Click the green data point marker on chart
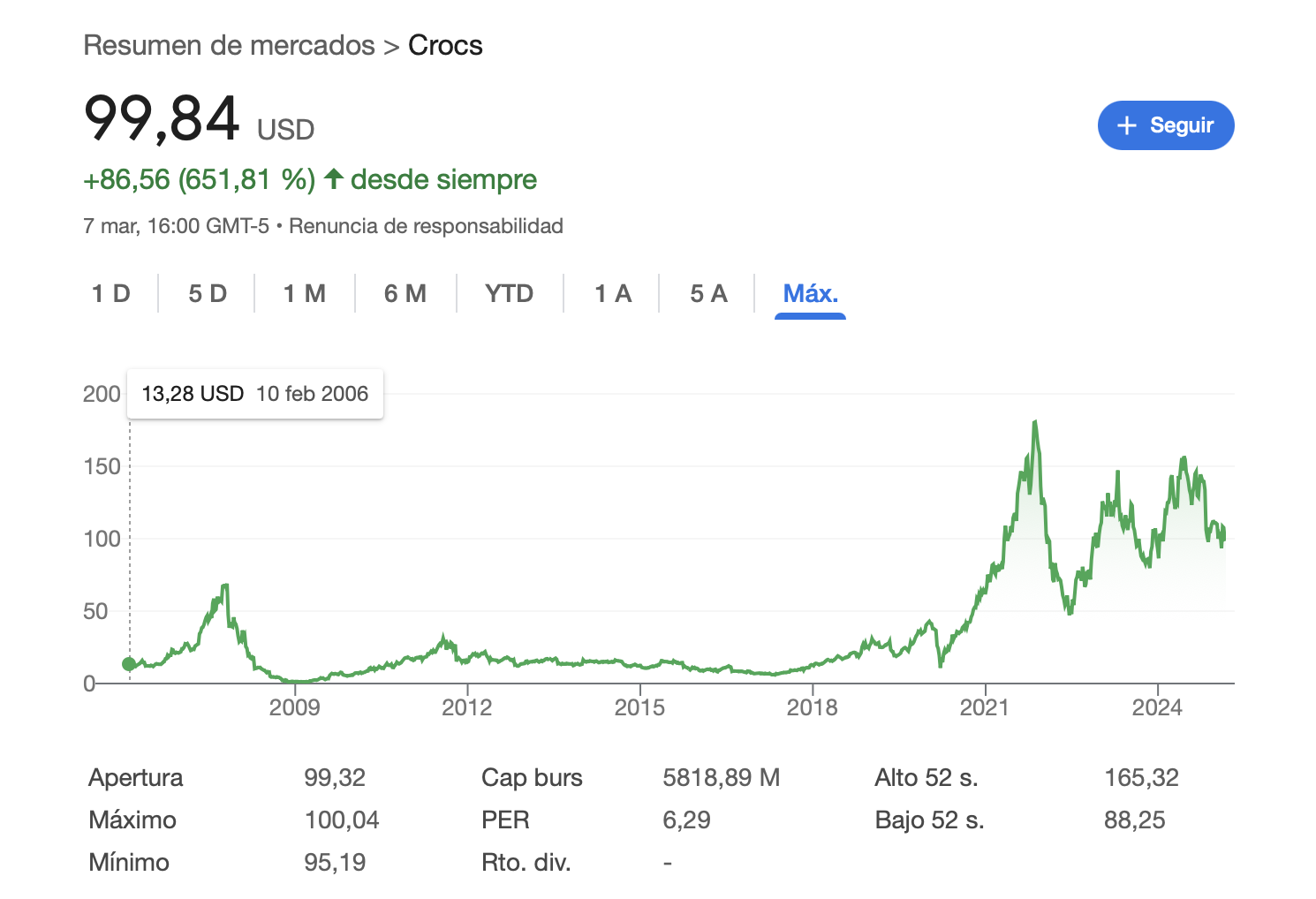Image resolution: width=1316 pixels, height=899 pixels. (129, 664)
